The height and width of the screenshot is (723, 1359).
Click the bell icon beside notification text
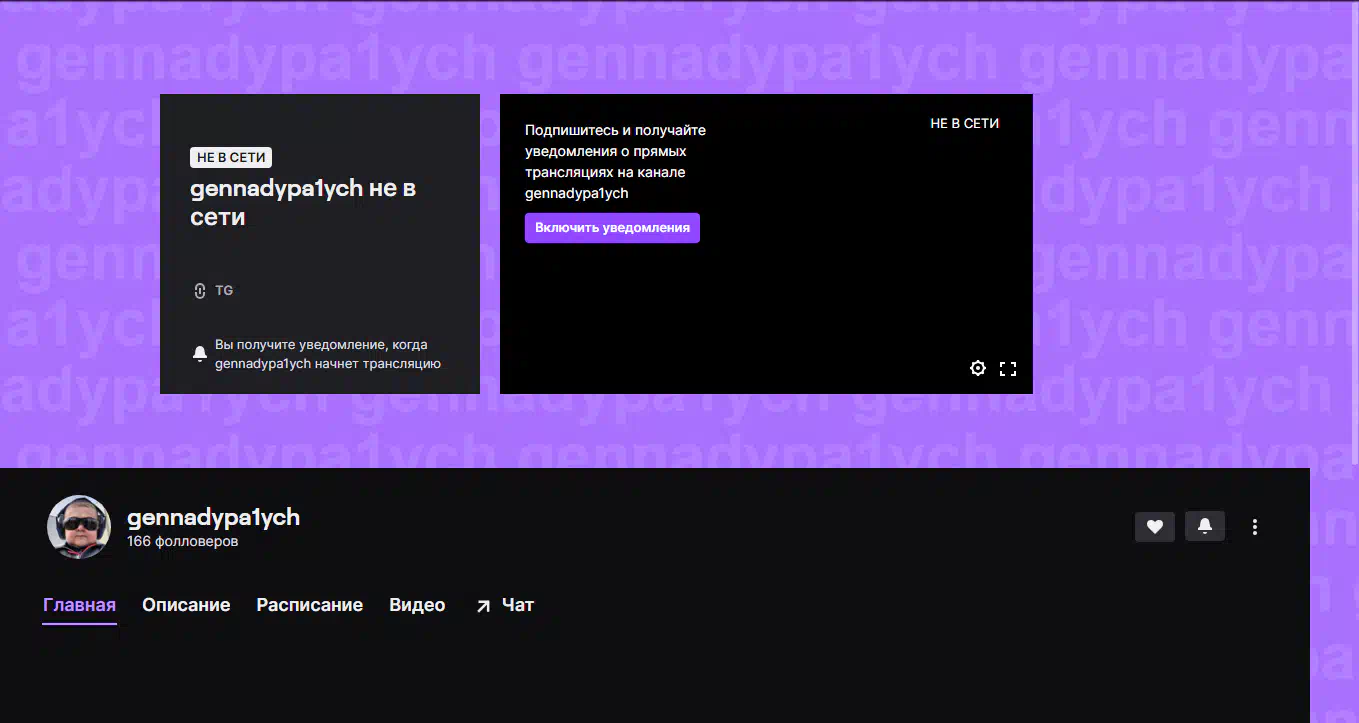(x=200, y=353)
